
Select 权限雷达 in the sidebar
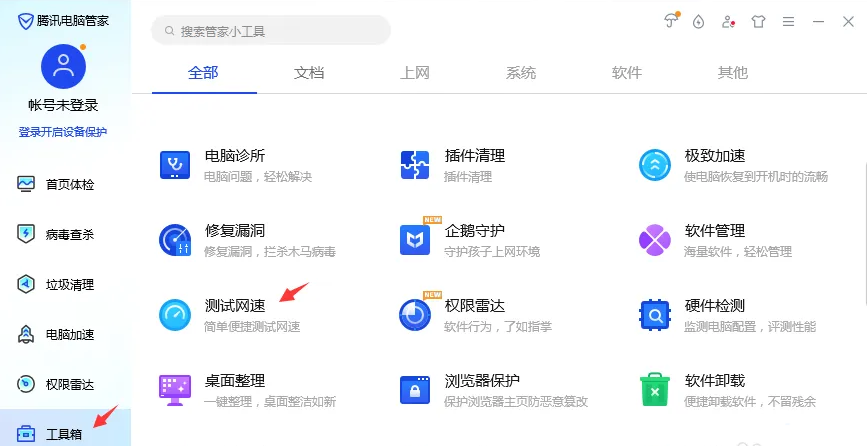[65, 384]
